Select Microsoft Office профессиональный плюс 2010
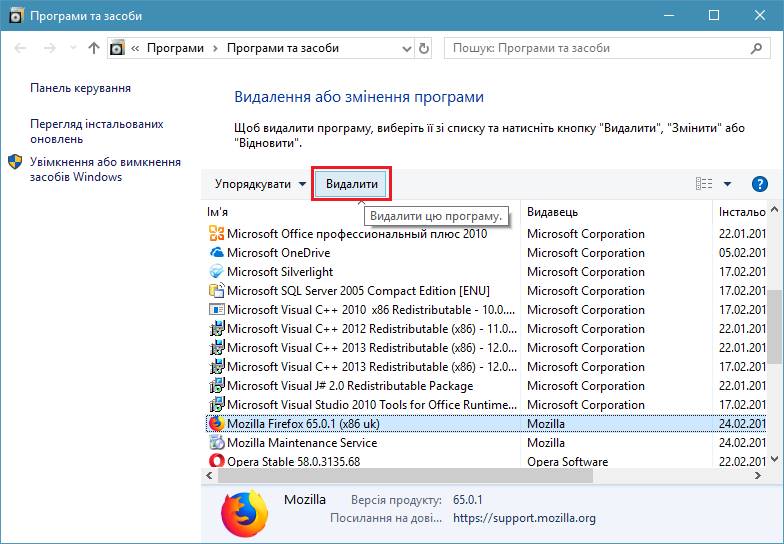This screenshot has height=544, width=784. [x=357, y=234]
